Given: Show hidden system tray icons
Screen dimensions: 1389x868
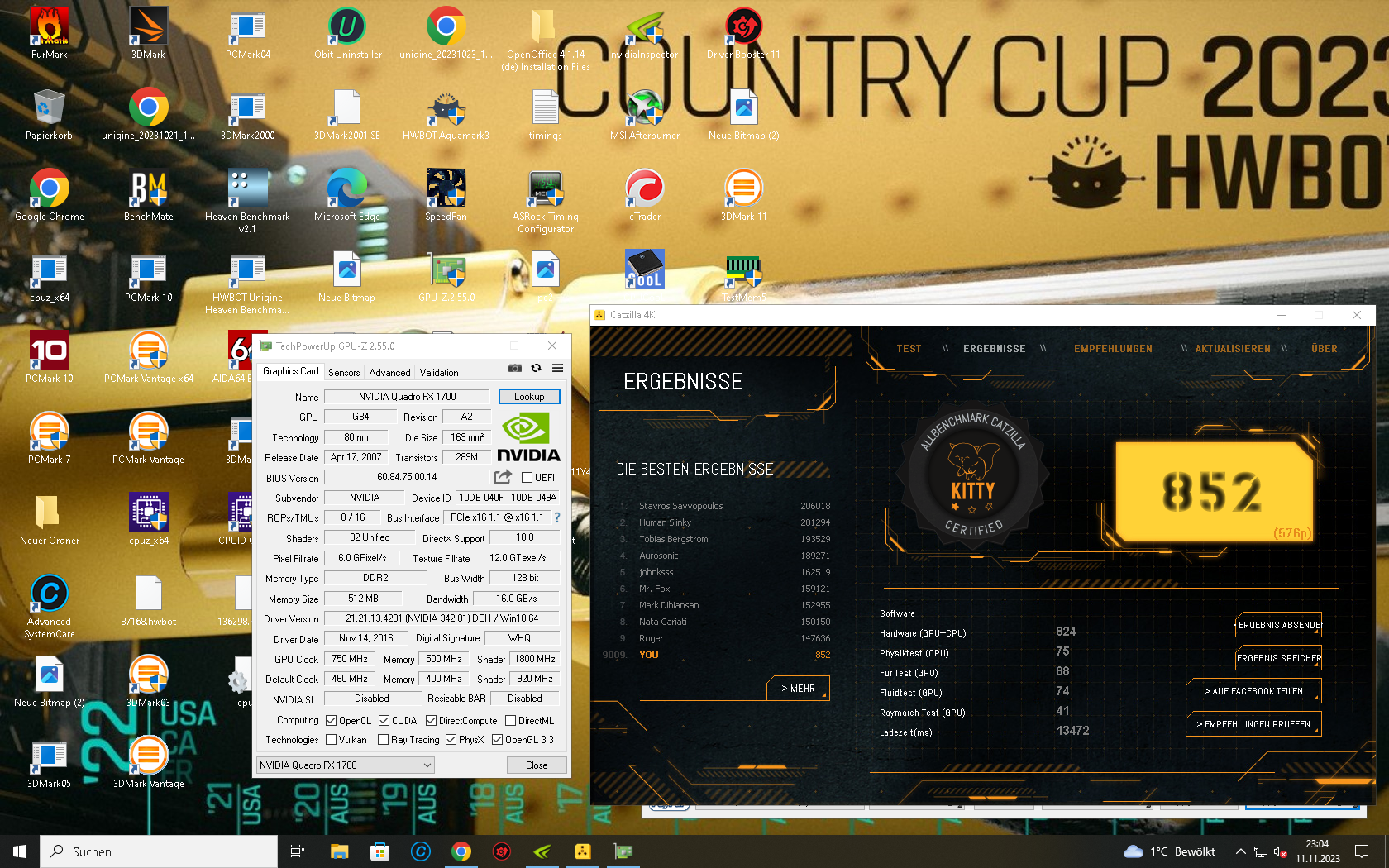Looking at the screenshot, I should click(1240, 851).
